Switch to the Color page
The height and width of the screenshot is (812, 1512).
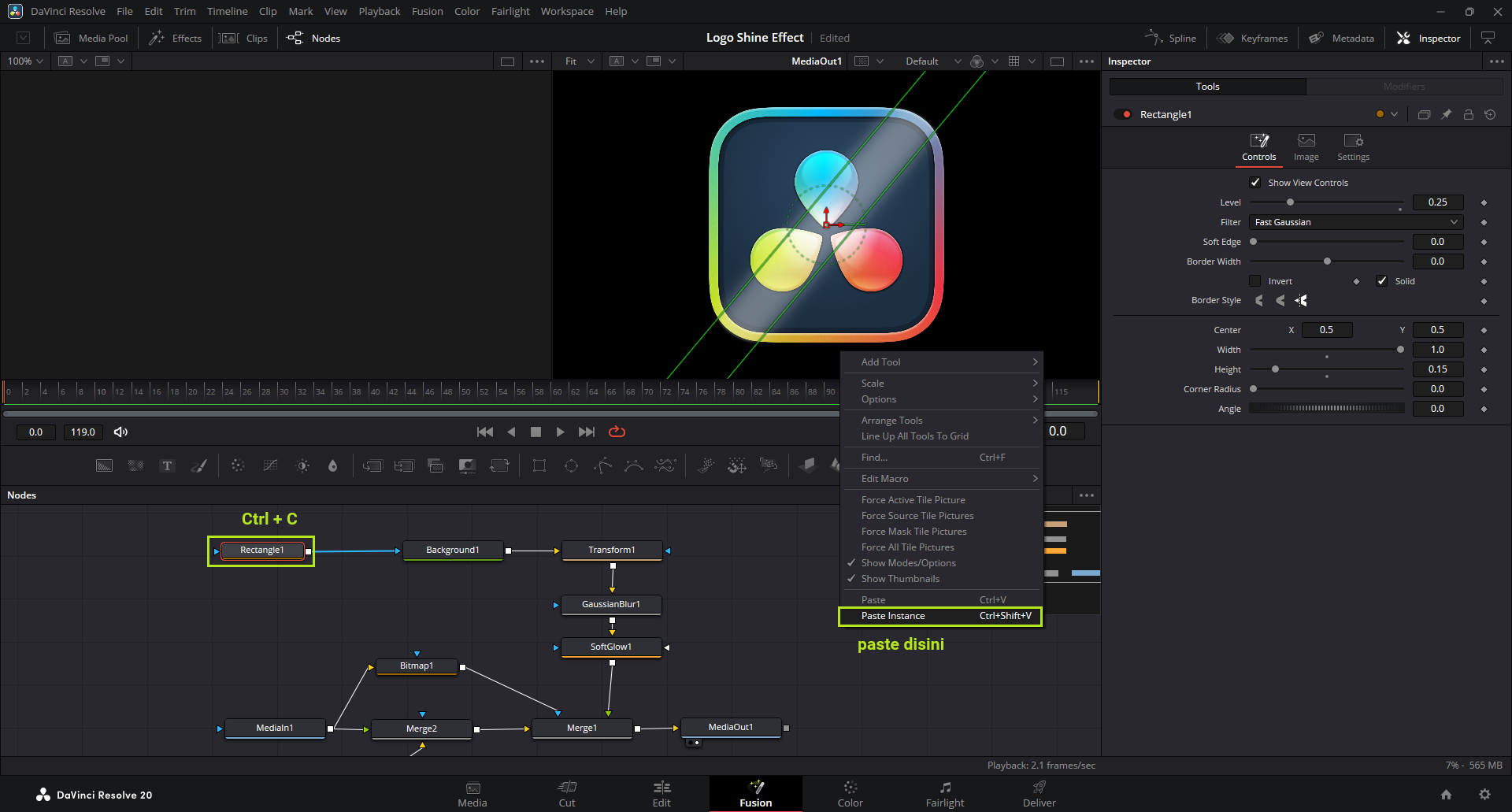(x=850, y=793)
